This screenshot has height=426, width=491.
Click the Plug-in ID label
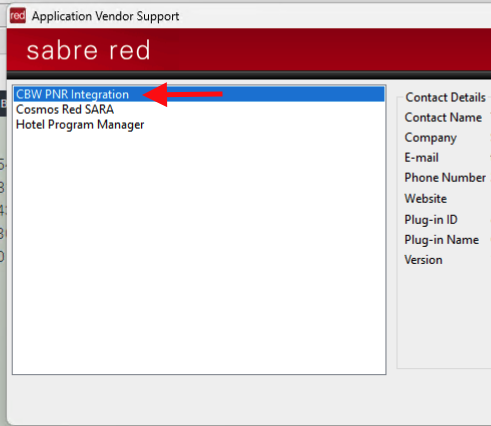point(431,220)
